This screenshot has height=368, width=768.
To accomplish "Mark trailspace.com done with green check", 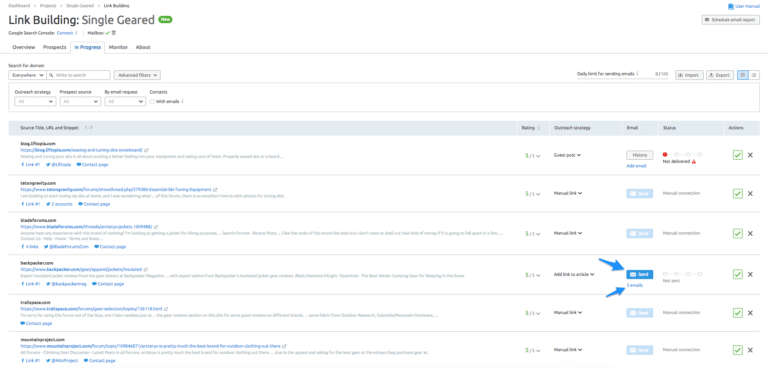I will [x=738, y=313].
